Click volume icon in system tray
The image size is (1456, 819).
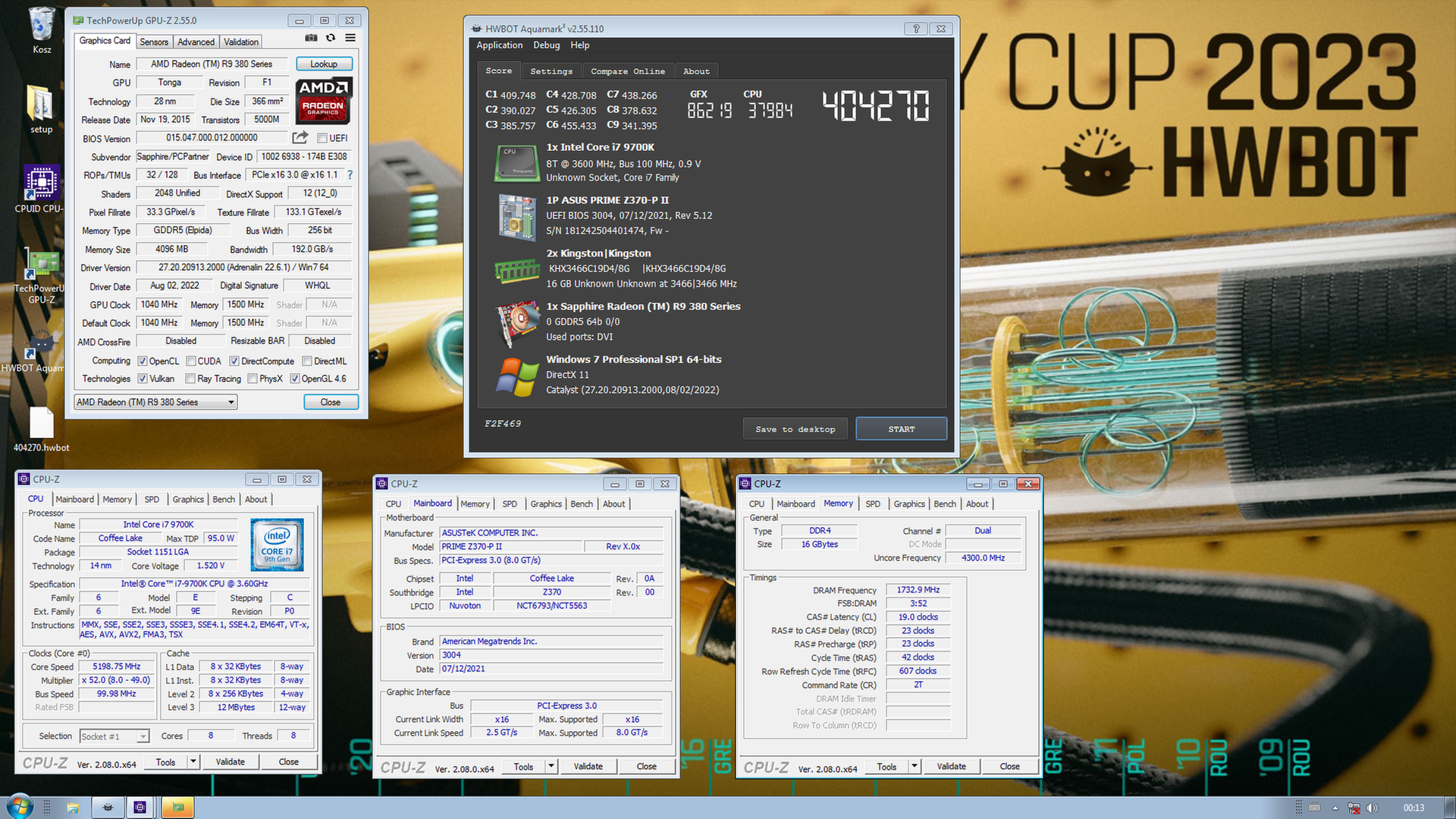coord(1372,808)
